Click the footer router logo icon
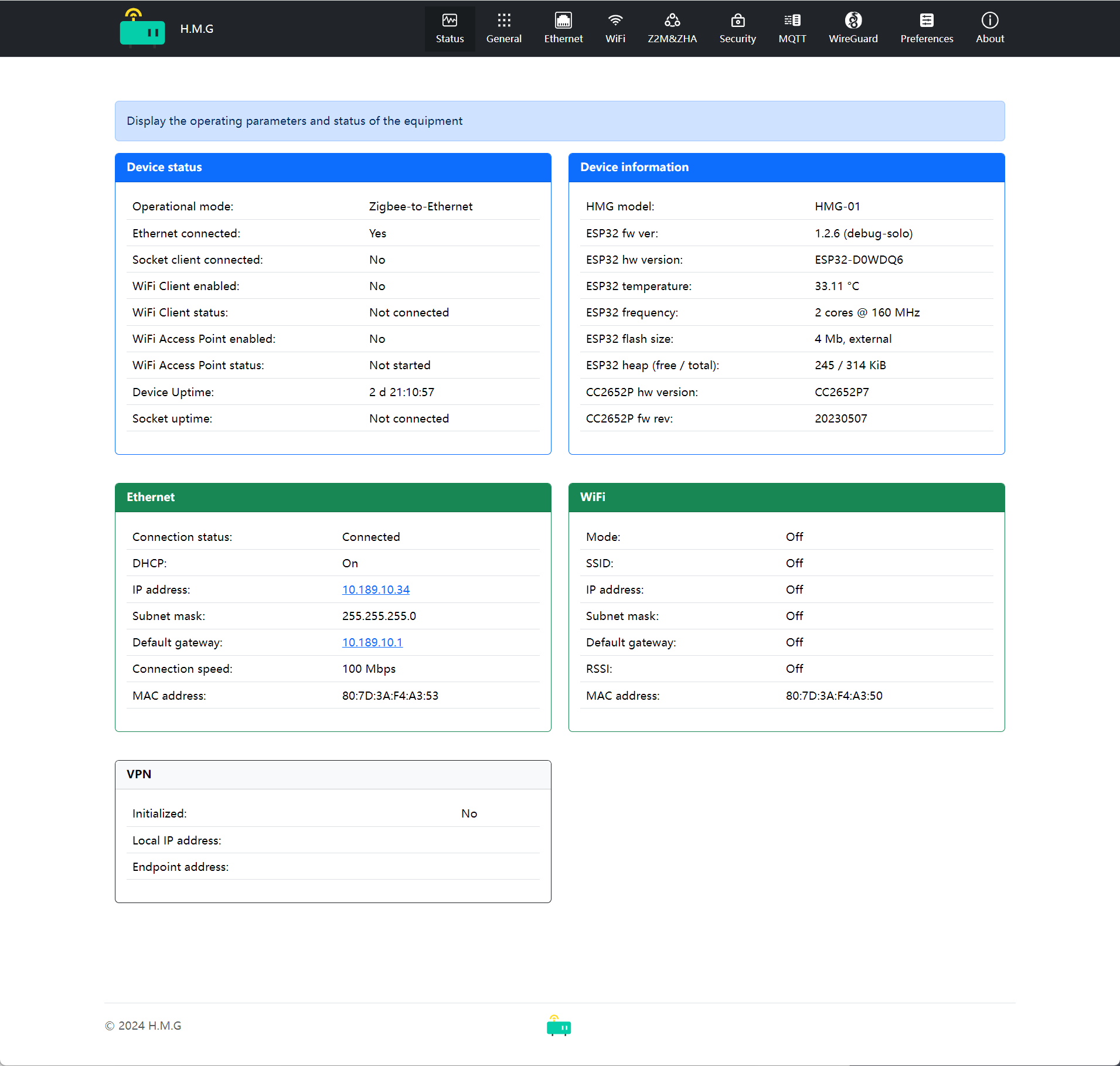Image resolution: width=1120 pixels, height=1066 pixels. tap(559, 1026)
